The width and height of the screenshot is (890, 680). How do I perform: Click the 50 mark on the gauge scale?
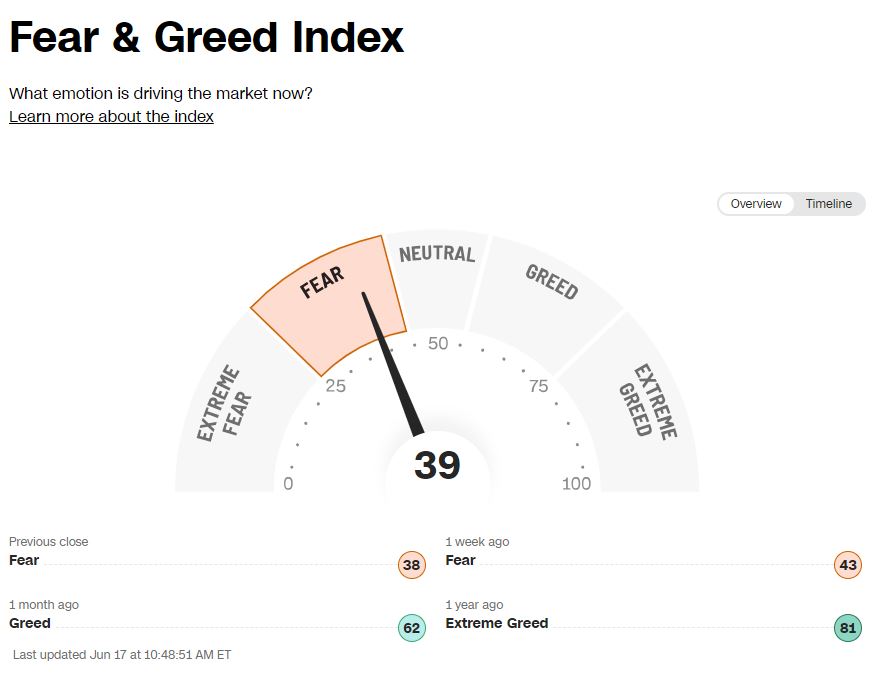438,344
